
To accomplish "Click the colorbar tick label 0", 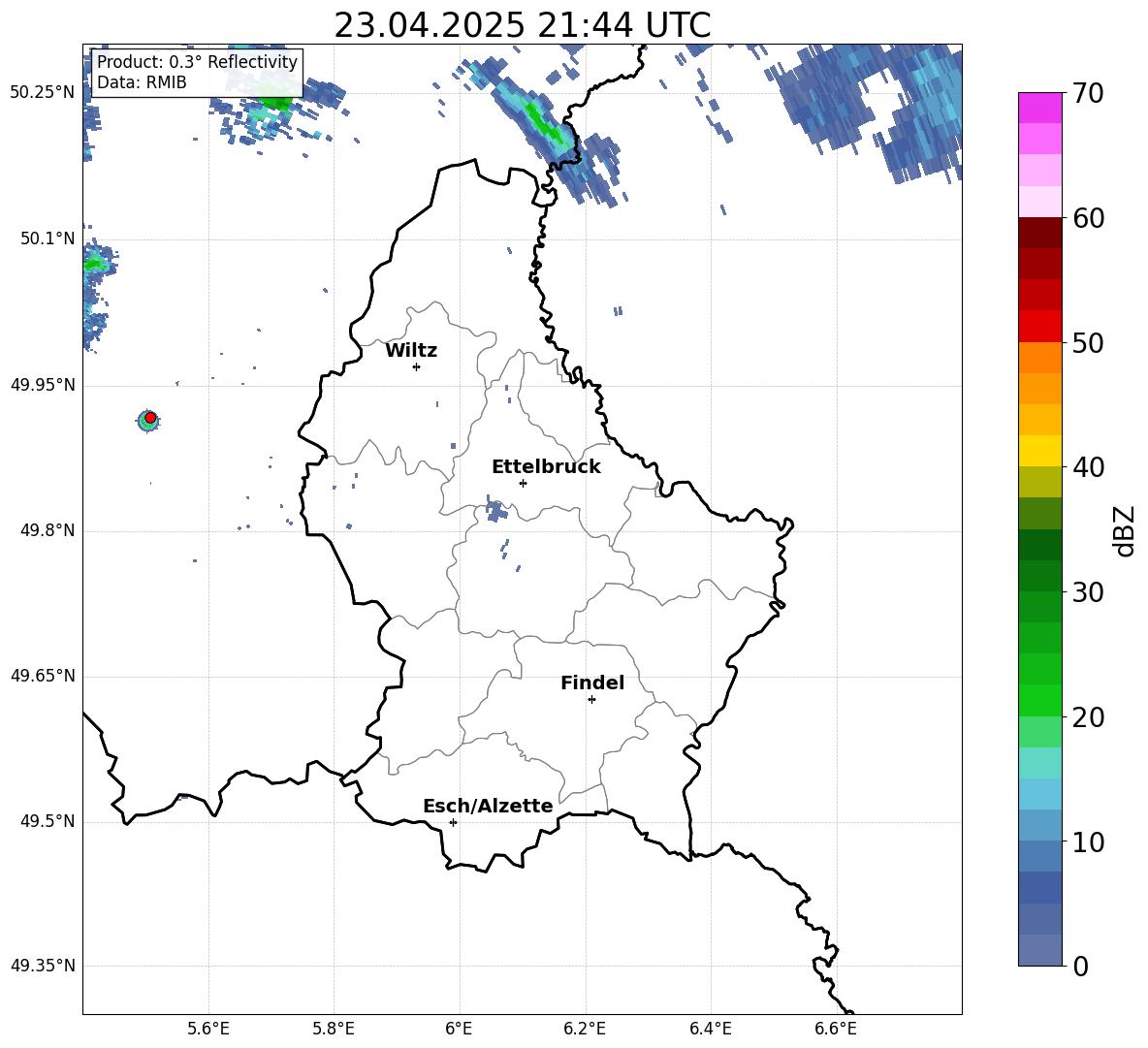I will 1080,966.
